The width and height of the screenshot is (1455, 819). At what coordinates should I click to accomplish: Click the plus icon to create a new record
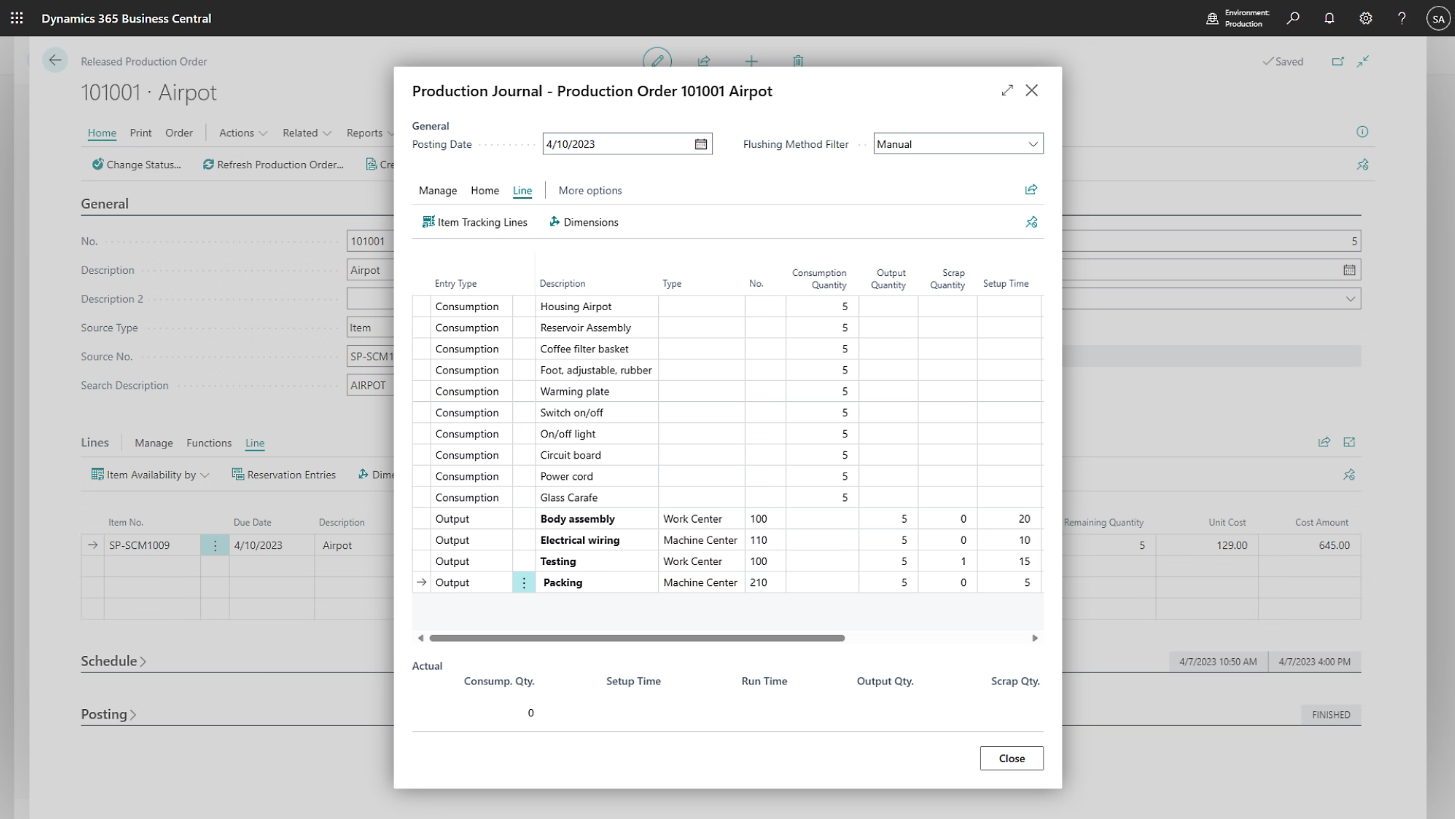(751, 61)
